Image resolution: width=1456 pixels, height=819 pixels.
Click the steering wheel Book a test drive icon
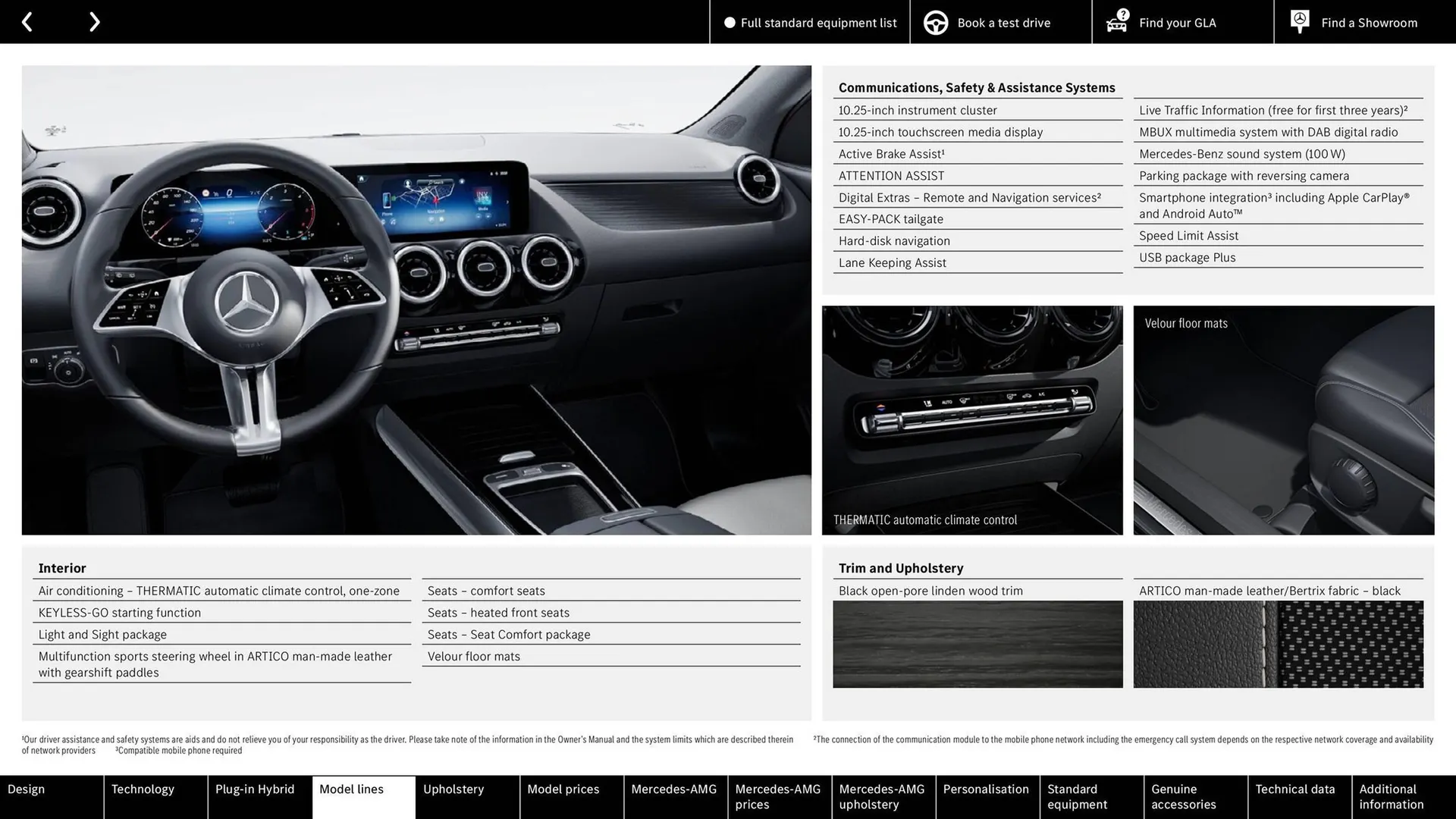click(936, 22)
